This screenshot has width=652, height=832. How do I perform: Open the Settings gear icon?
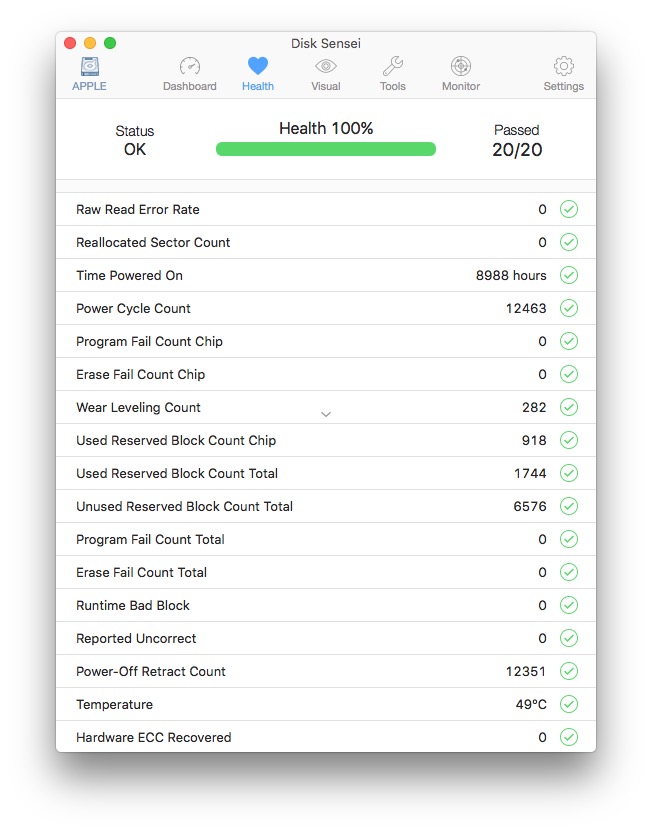pos(563,67)
